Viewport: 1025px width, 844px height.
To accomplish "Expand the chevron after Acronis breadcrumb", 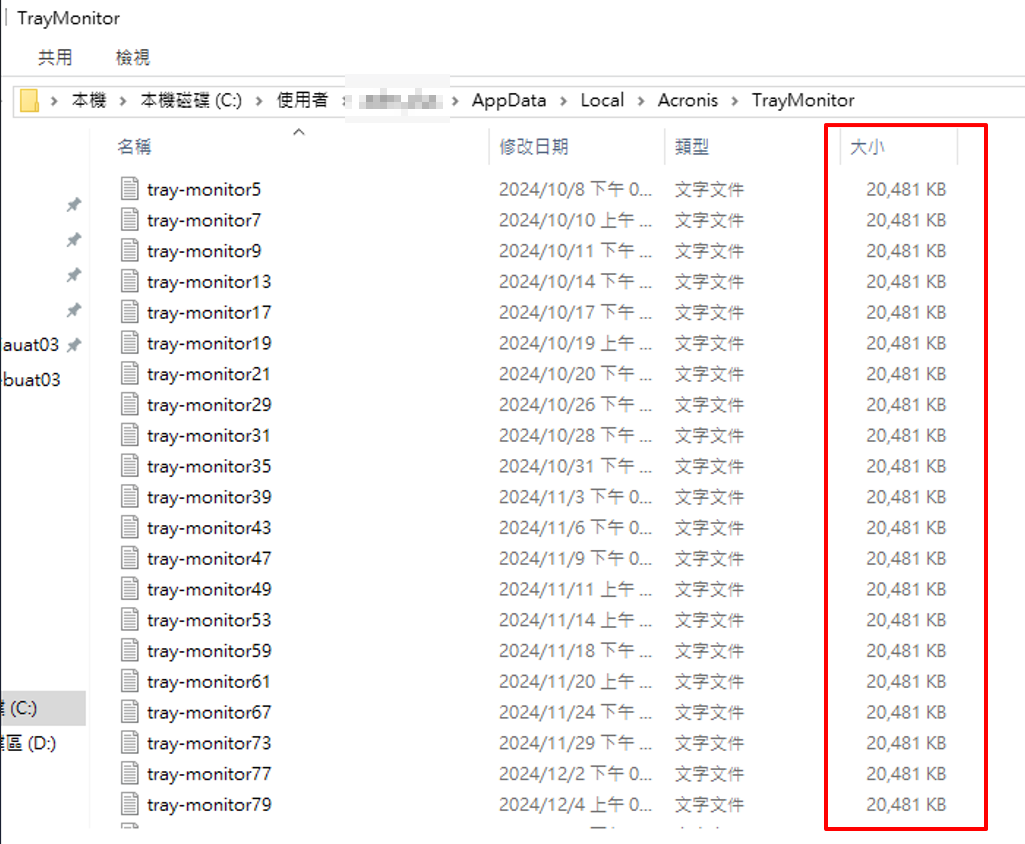I will (735, 101).
